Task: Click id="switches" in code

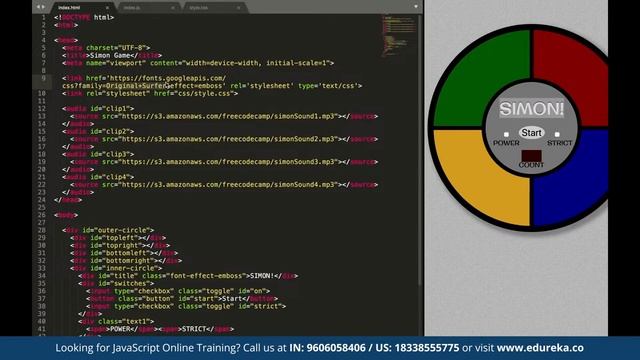Action: (124, 283)
